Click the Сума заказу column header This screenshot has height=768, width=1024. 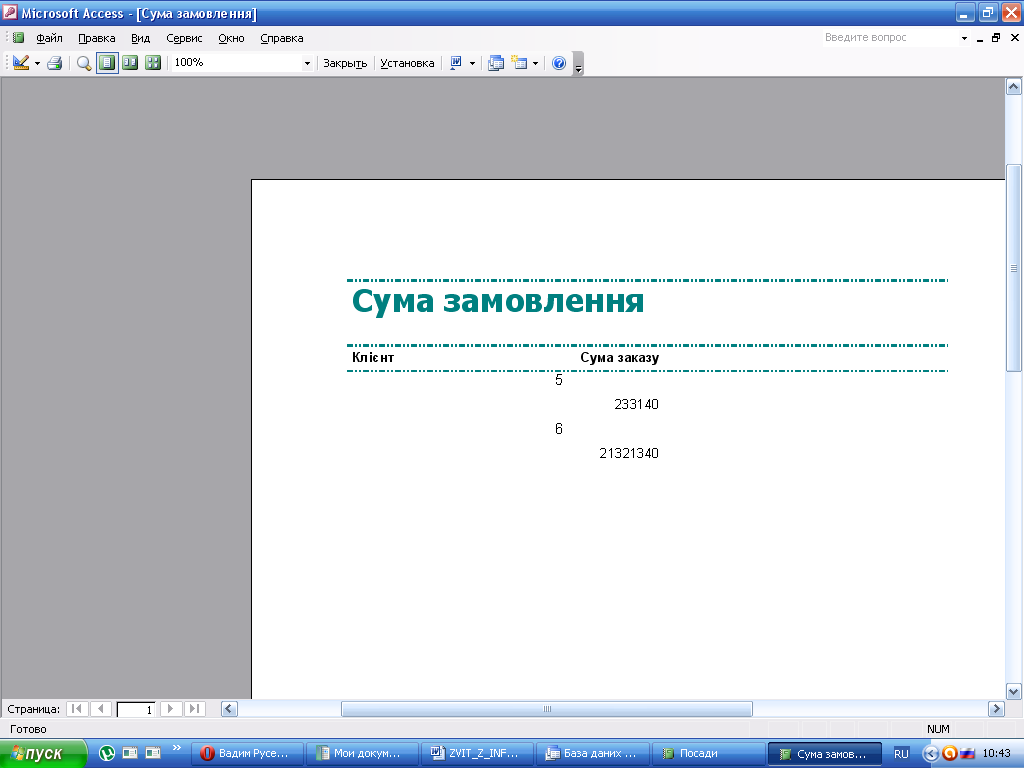click(x=619, y=357)
